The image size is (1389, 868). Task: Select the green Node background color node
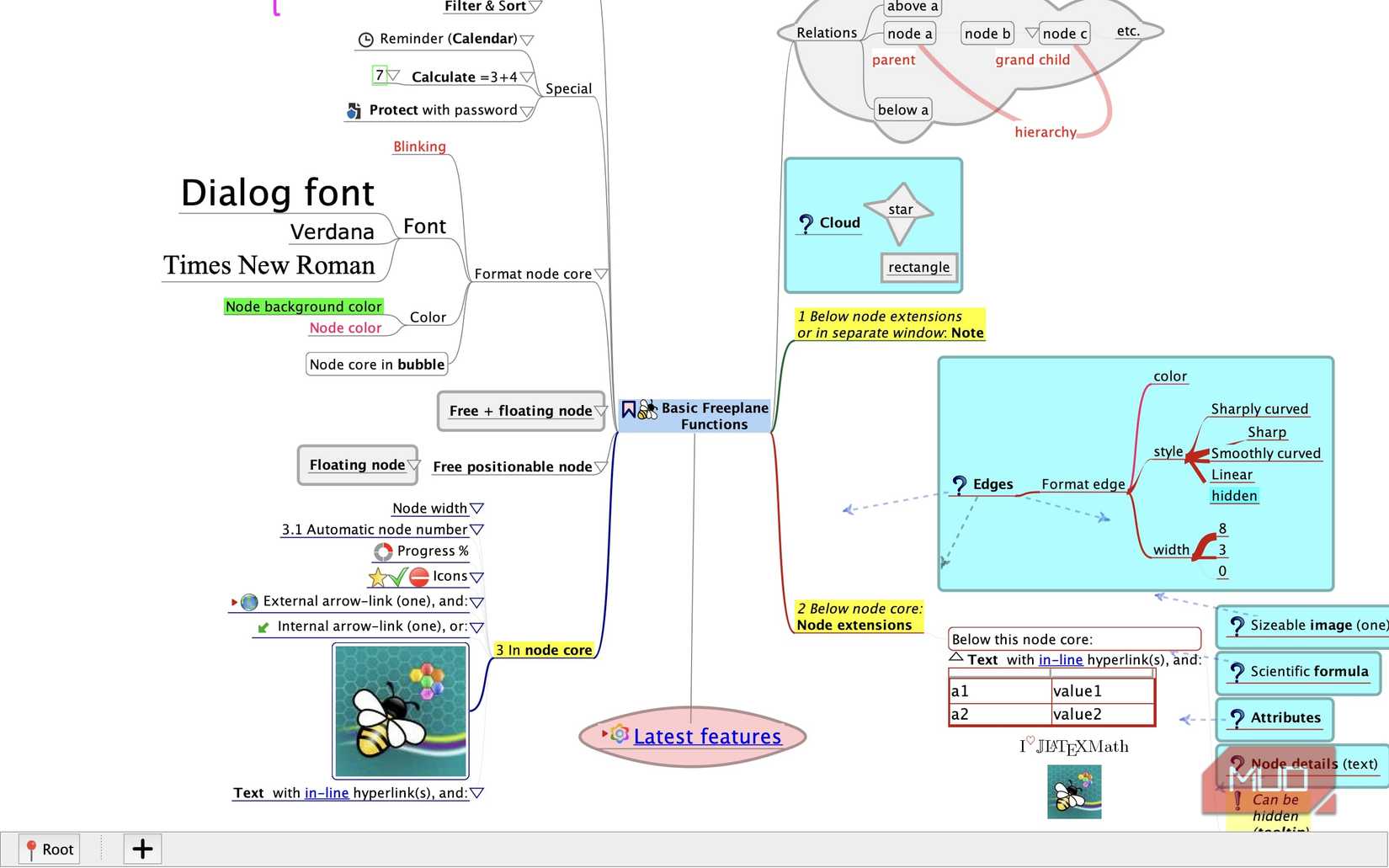(303, 306)
